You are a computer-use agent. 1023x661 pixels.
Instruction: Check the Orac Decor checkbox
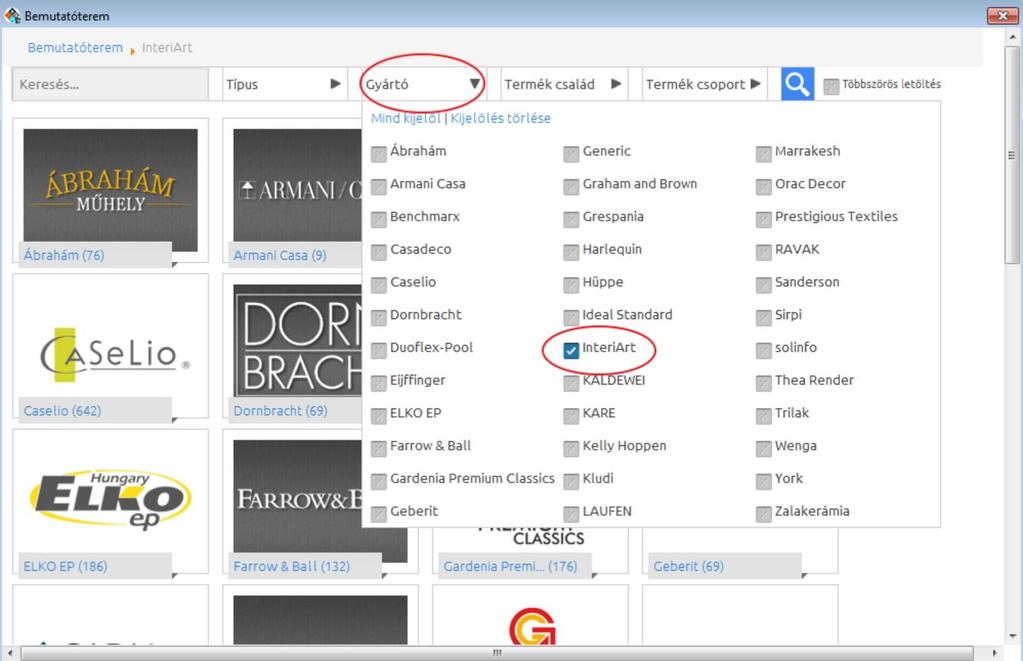click(763, 187)
